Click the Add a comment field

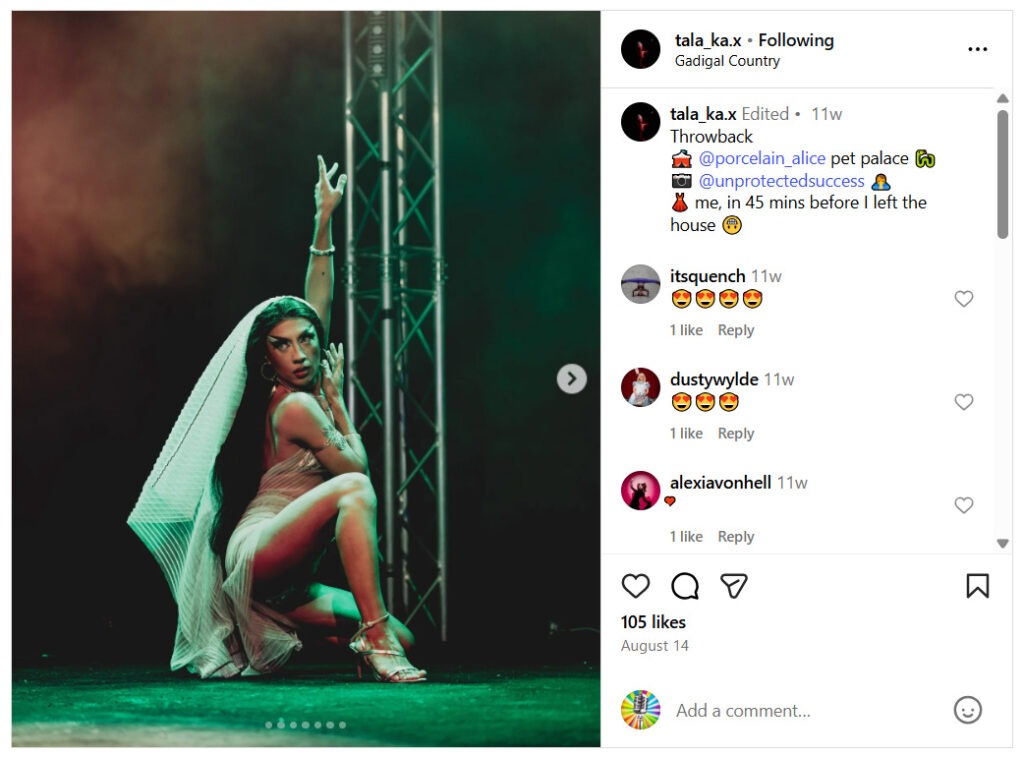click(800, 710)
